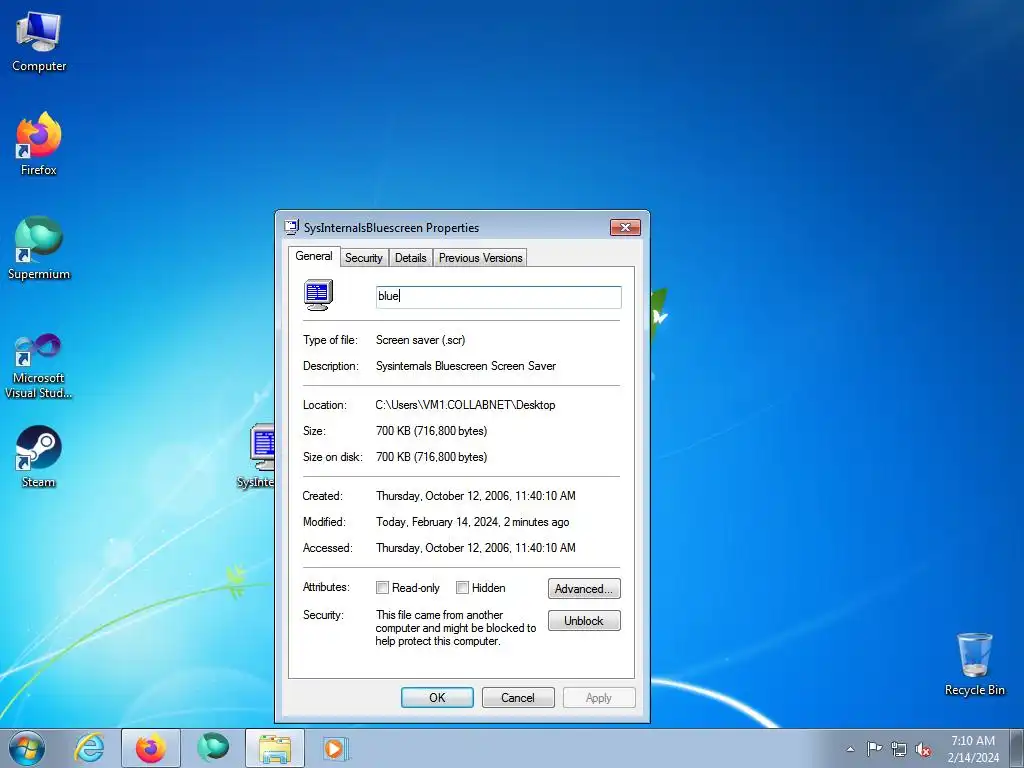Toggle the Read-only checkbox
The height and width of the screenshot is (768, 1024).
[383, 588]
